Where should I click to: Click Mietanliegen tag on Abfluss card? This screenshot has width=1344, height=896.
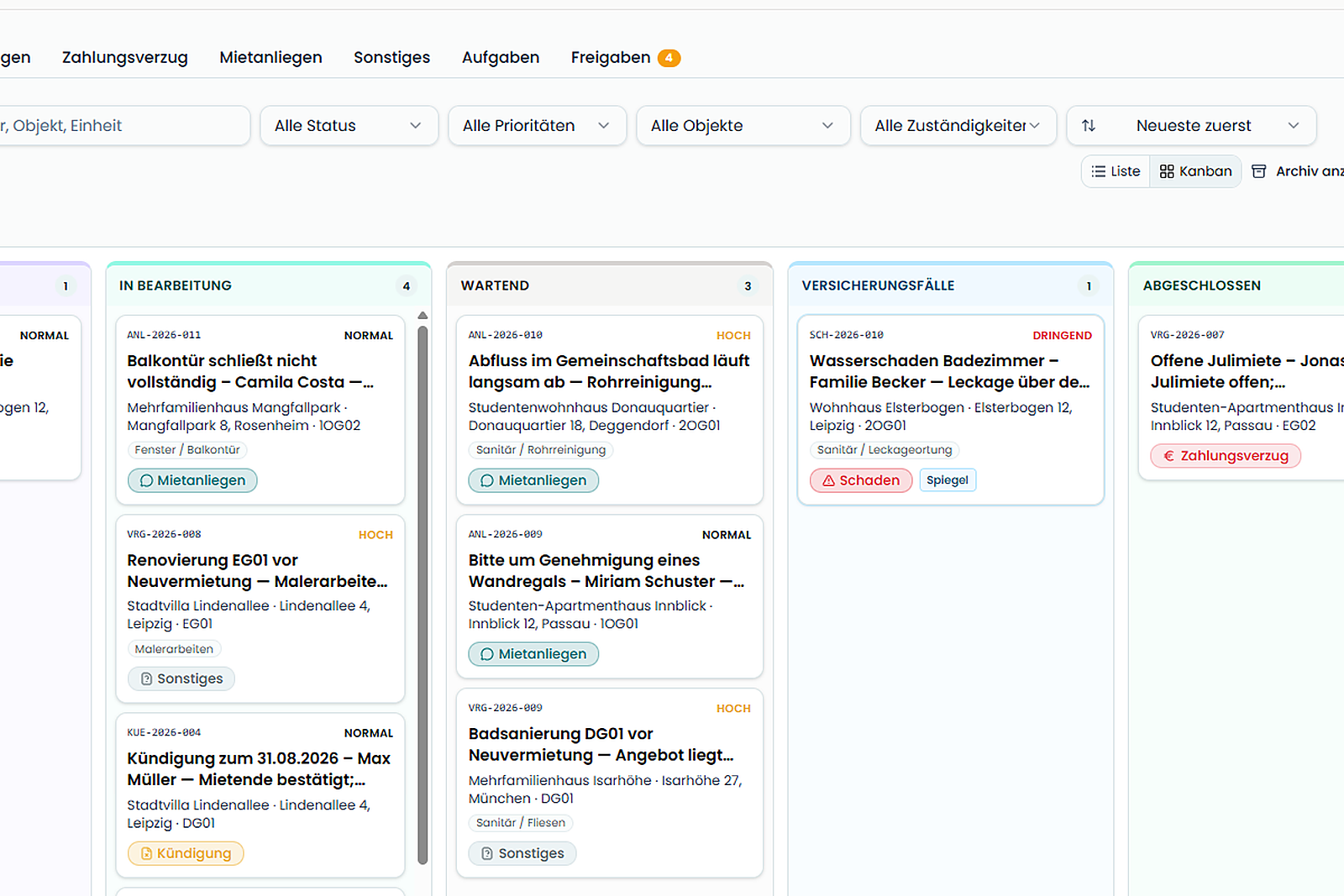533,480
